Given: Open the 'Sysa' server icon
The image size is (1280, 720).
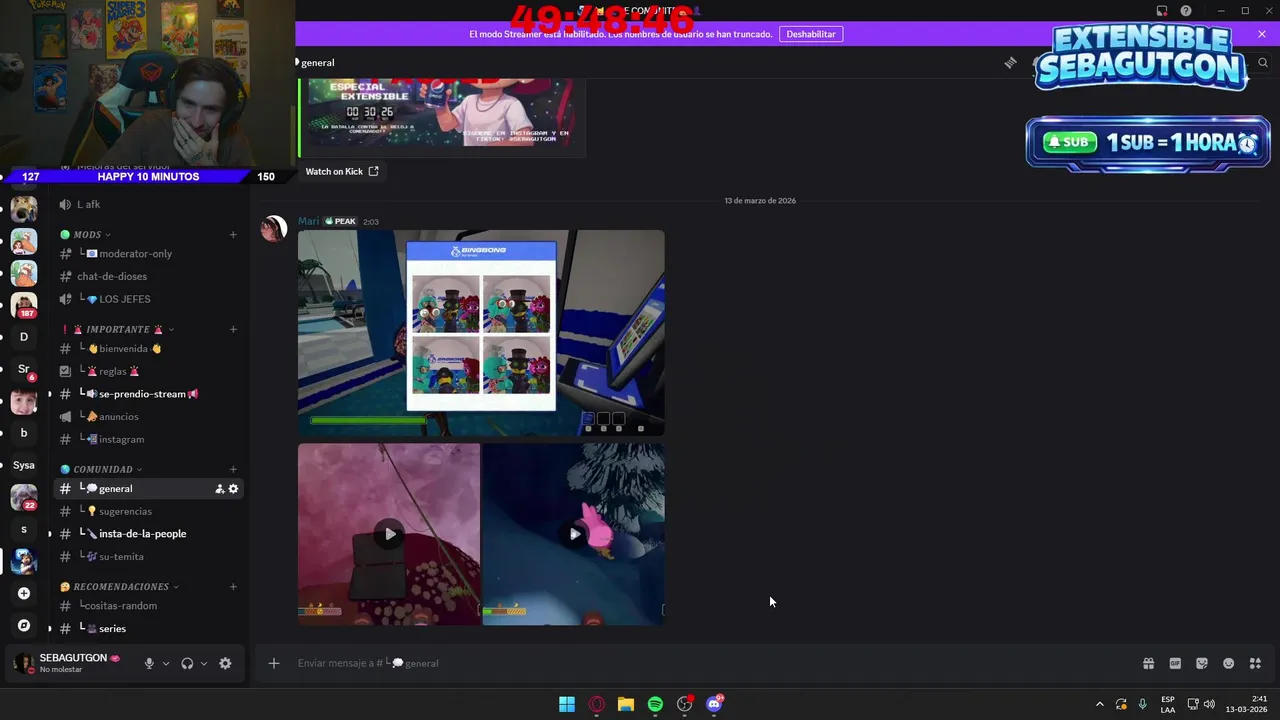Looking at the screenshot, I should coord(24,465).
